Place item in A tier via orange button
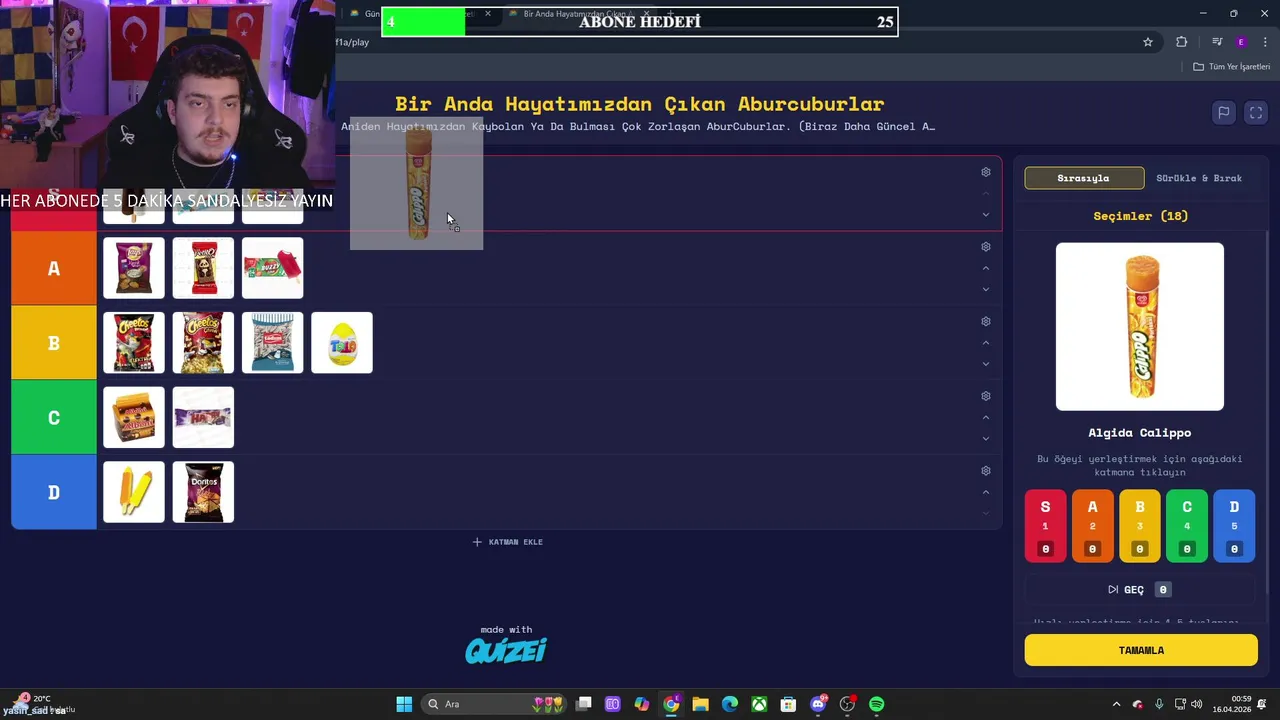Image resolution: width=1280 pixels, height=720 pixels. click(x=1092, y=526)
